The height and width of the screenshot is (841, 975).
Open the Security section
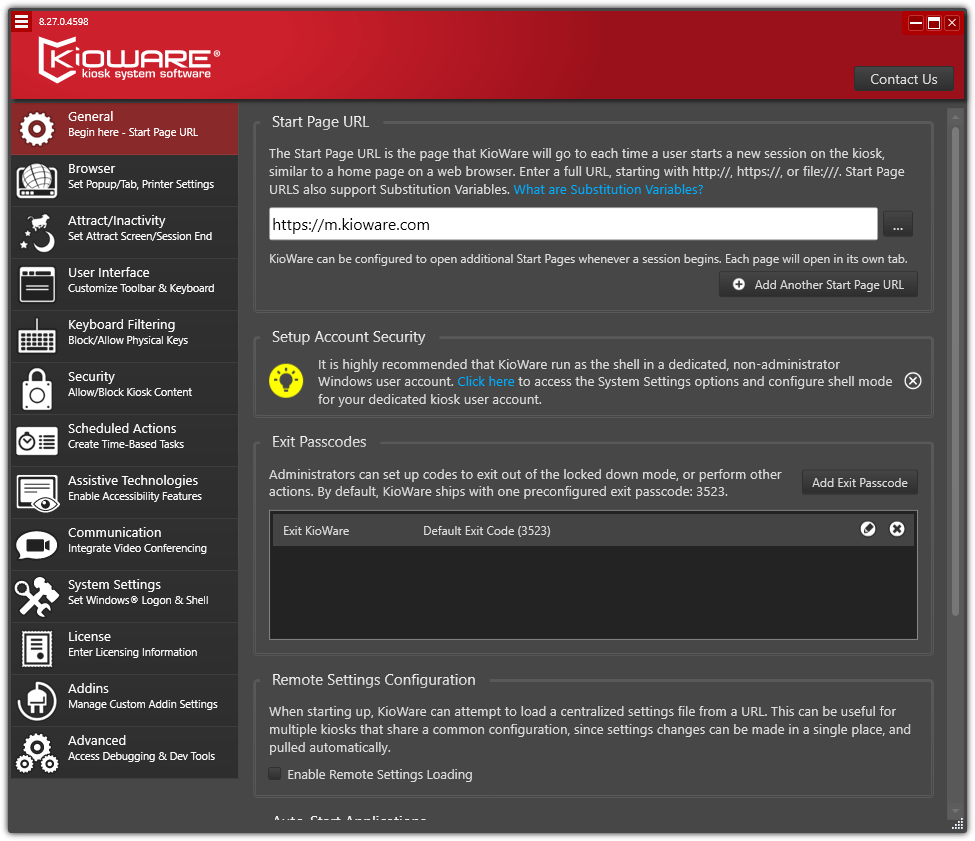pyautogui.click(x=124, y=389)
